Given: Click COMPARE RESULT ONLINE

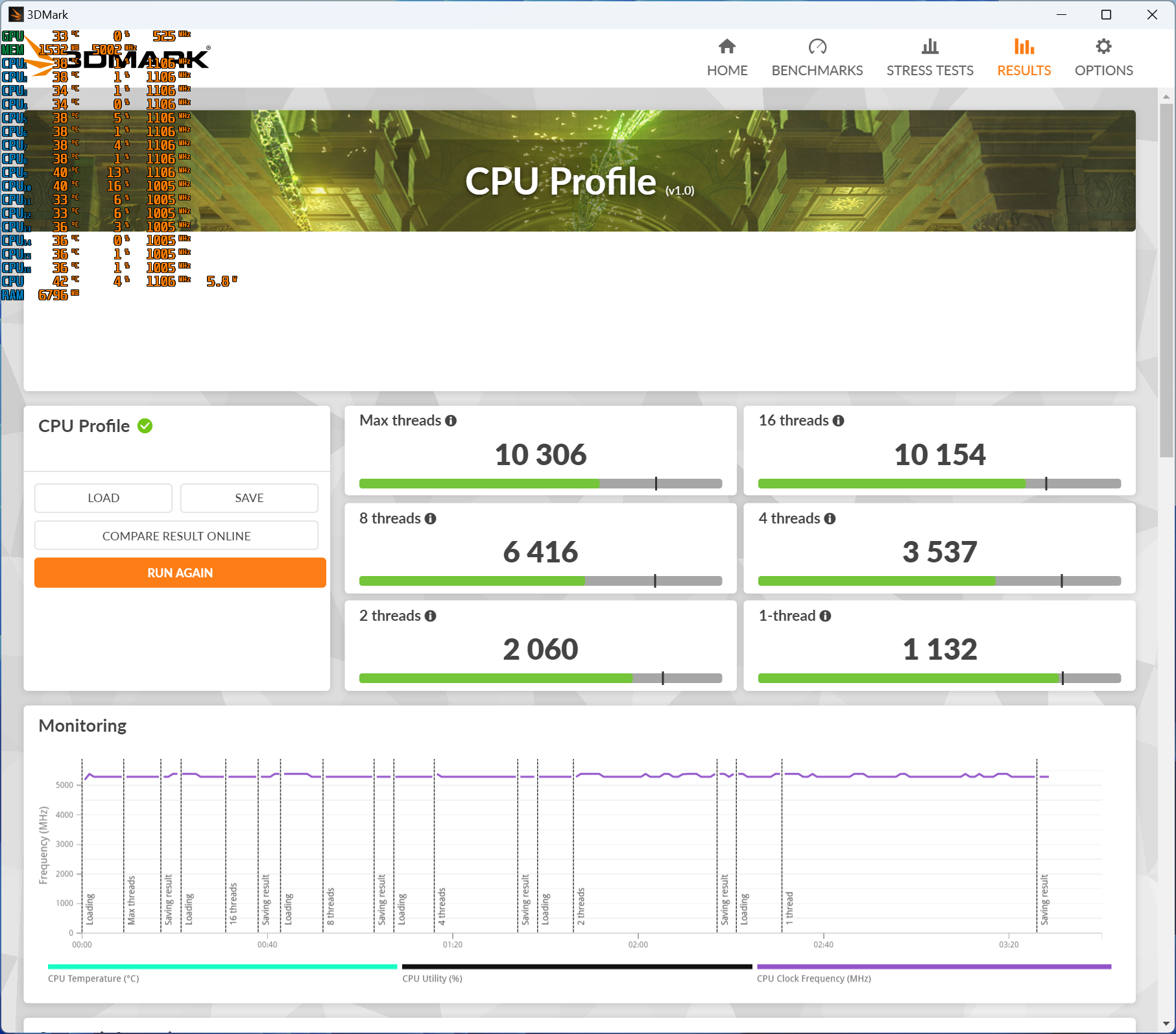Looking at the screenshot, I should click(176, 536).
